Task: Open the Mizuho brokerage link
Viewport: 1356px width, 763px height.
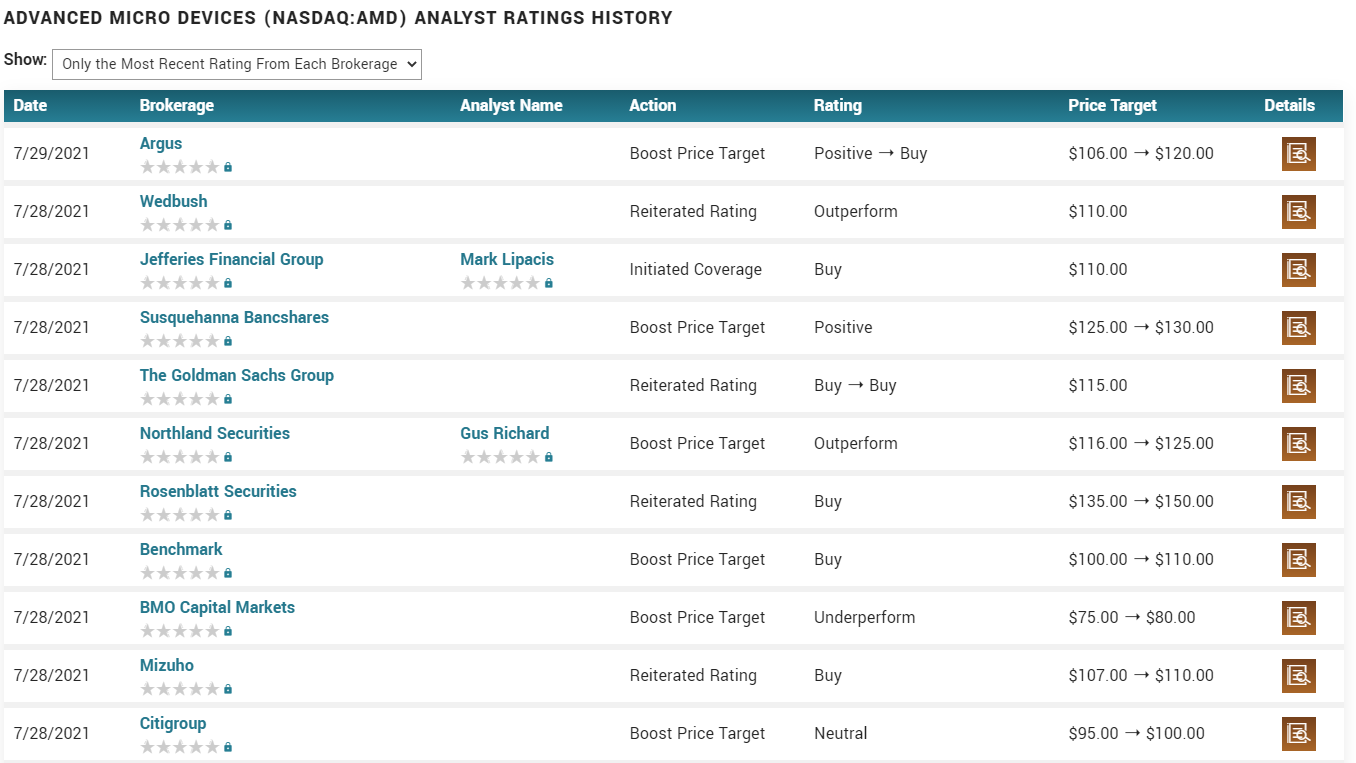Action: click(x=167, y=665)
